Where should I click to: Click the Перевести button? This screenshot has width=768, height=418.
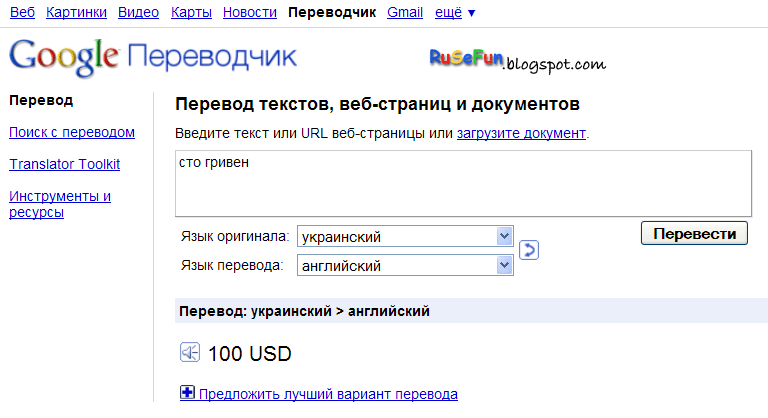click(x=694, y=233)
